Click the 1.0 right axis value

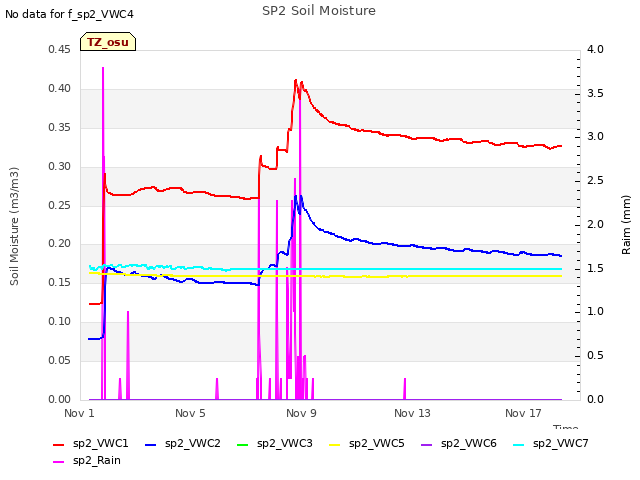coord(595,311)
